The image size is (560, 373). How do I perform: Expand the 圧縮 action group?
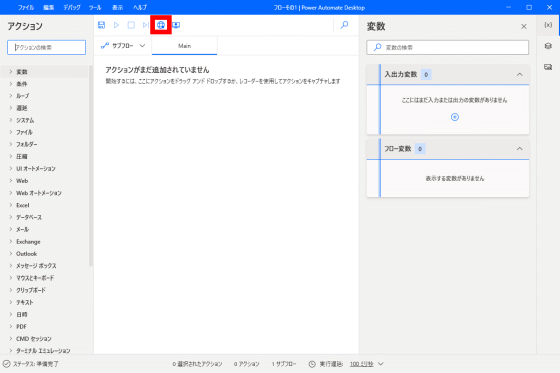(x=11, y=156)
